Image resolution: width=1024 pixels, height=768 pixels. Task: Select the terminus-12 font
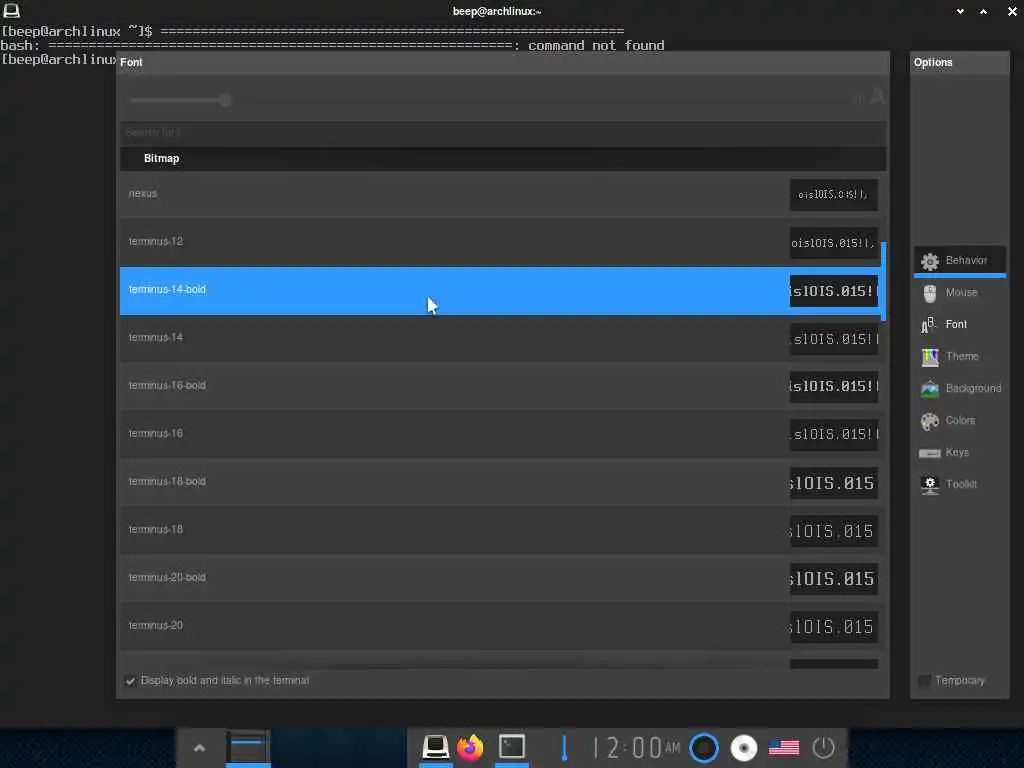[x=500, y=242]
